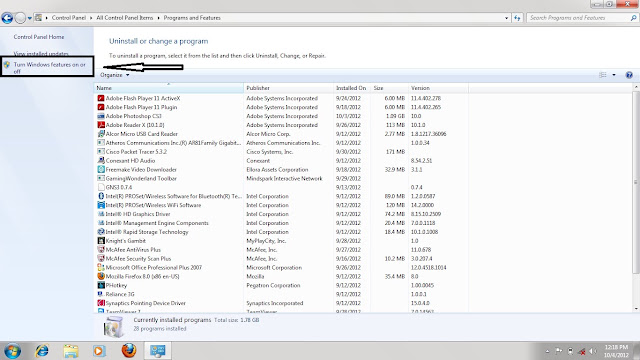Refresh the Programs and Features view
640x360 pixels.
click(517, 18)
